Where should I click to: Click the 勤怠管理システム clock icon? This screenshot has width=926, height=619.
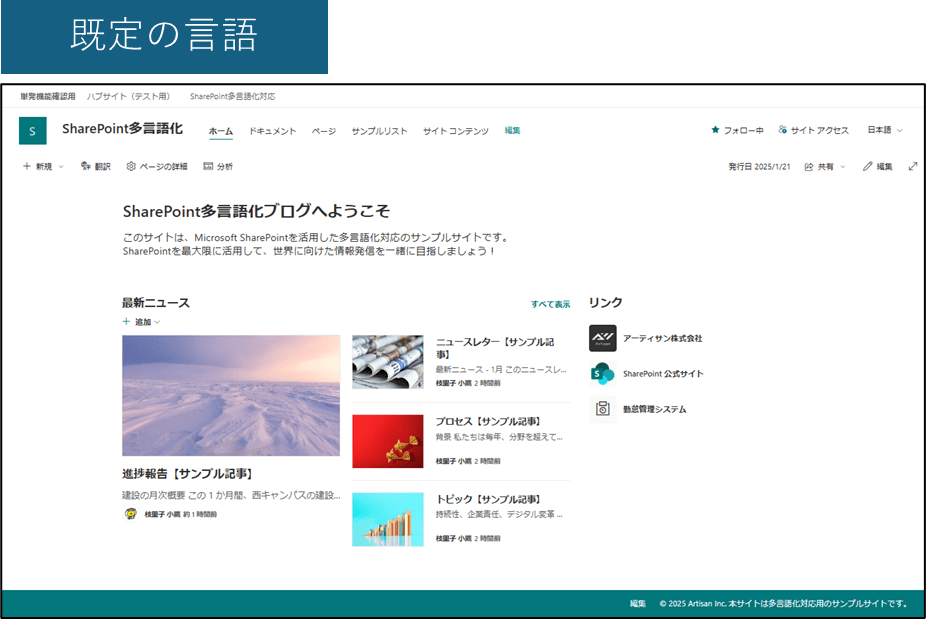(602, 409)
